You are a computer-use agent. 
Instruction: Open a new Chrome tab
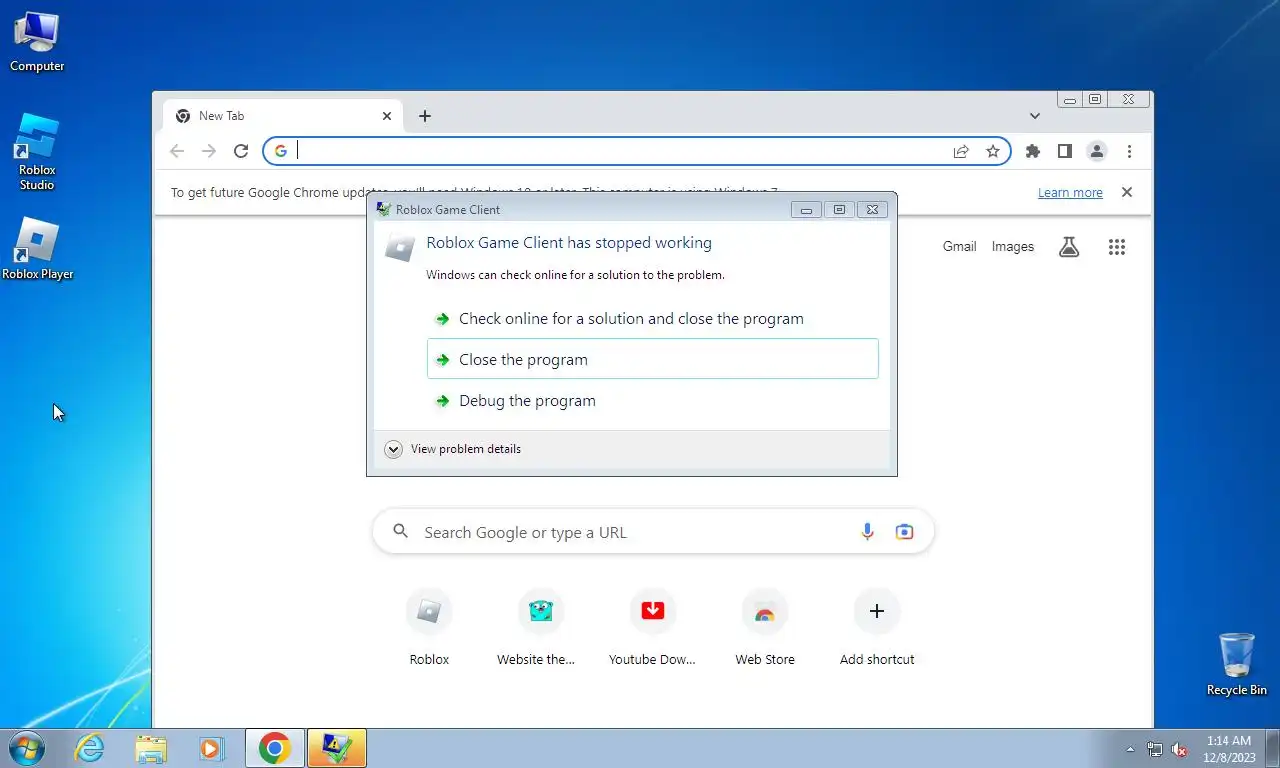click(x=425, y=116)
